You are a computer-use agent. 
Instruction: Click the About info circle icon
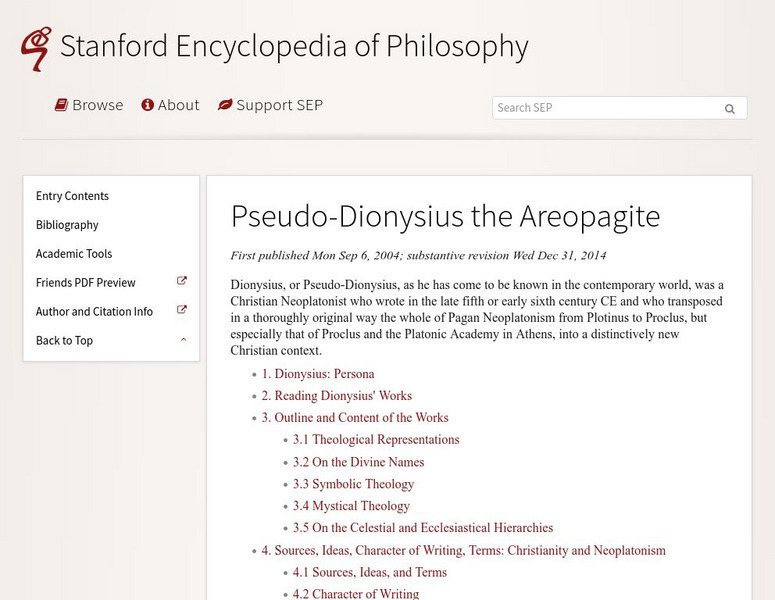147,105
